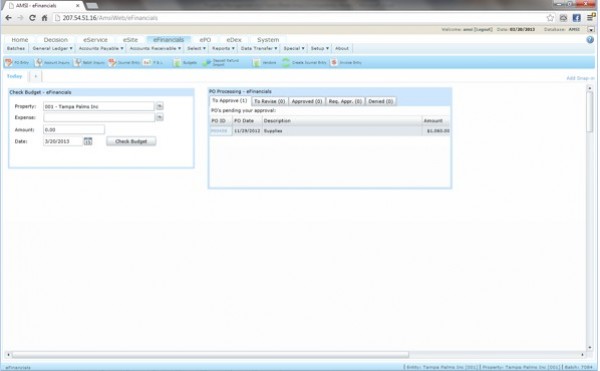This screenshot has height=371, width=600.
Task: Go to the System module tab
Action: 268,40
